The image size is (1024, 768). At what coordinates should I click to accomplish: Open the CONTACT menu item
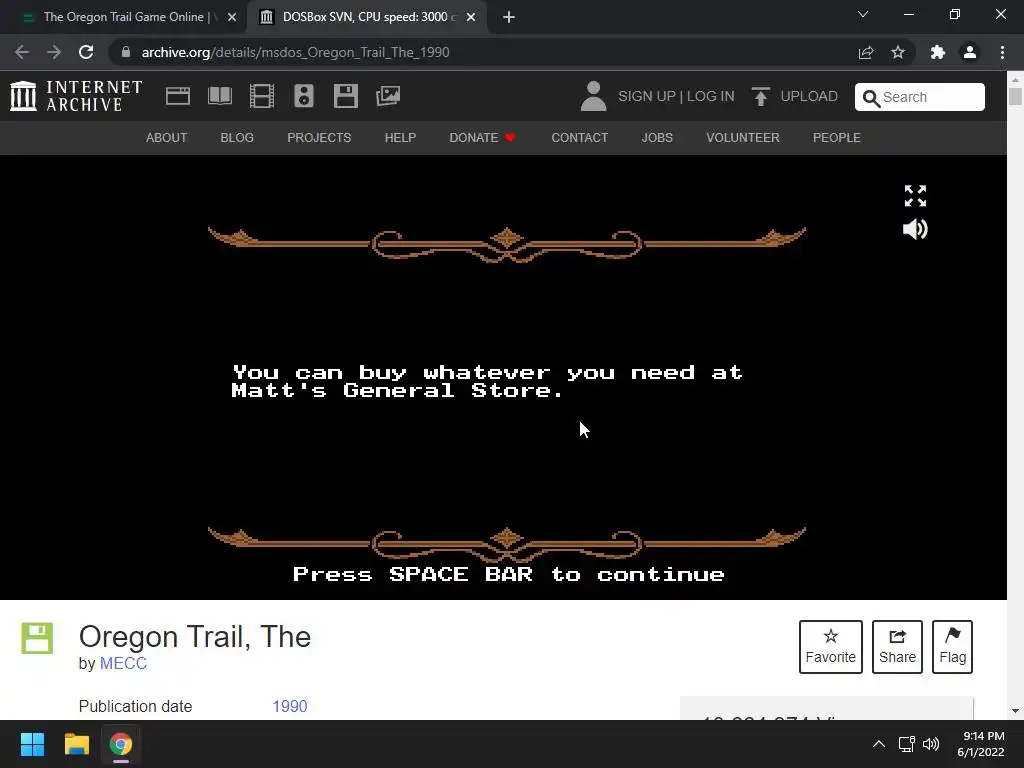[579, 138]
